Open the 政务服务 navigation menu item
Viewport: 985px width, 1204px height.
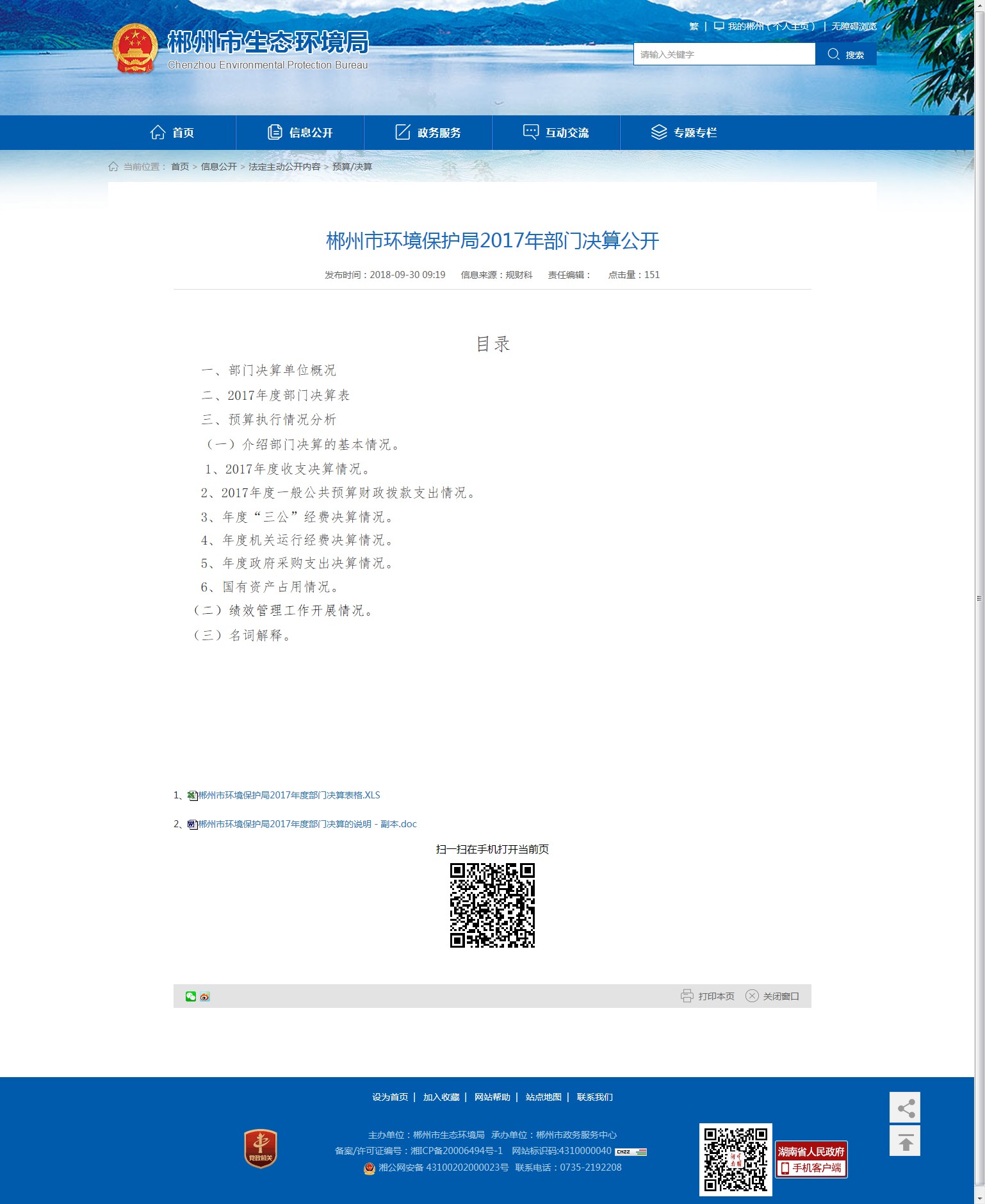(428, 133)
